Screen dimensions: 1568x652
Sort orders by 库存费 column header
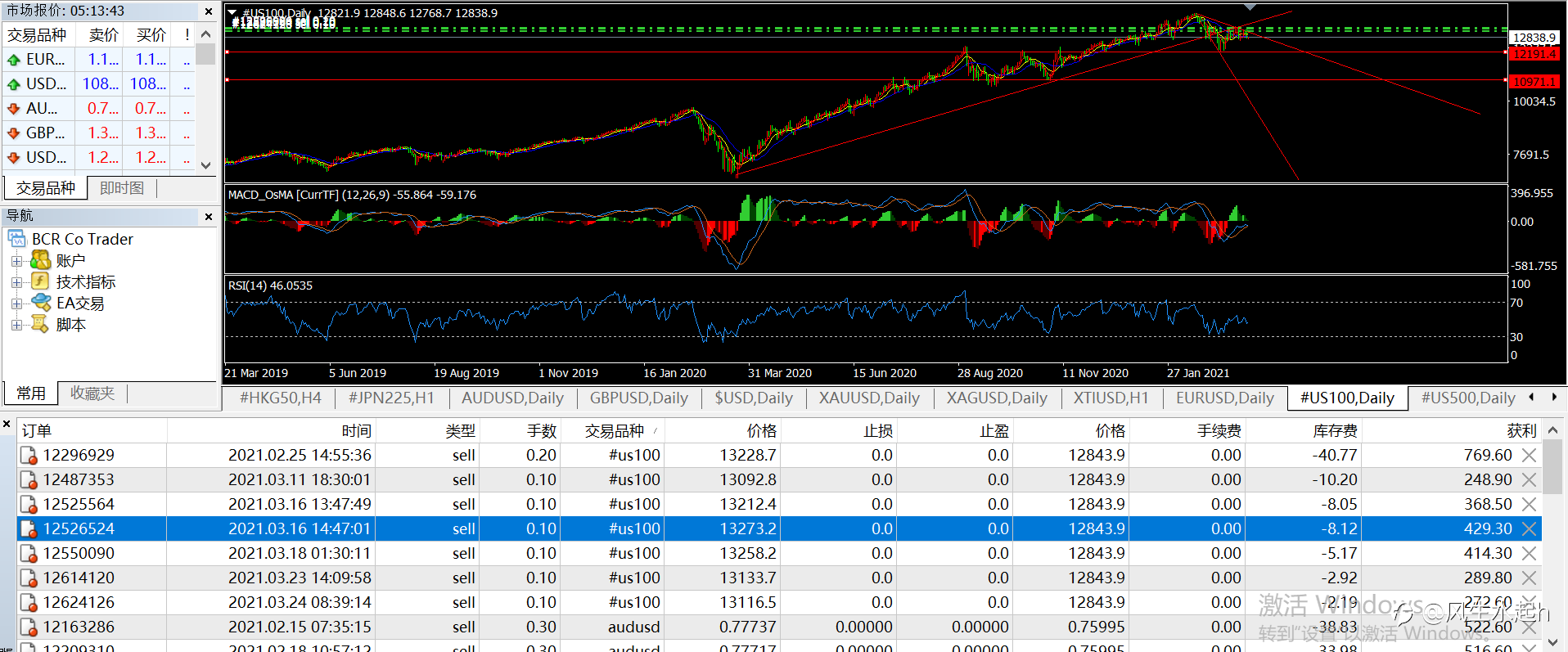(x=1304, y=431)
